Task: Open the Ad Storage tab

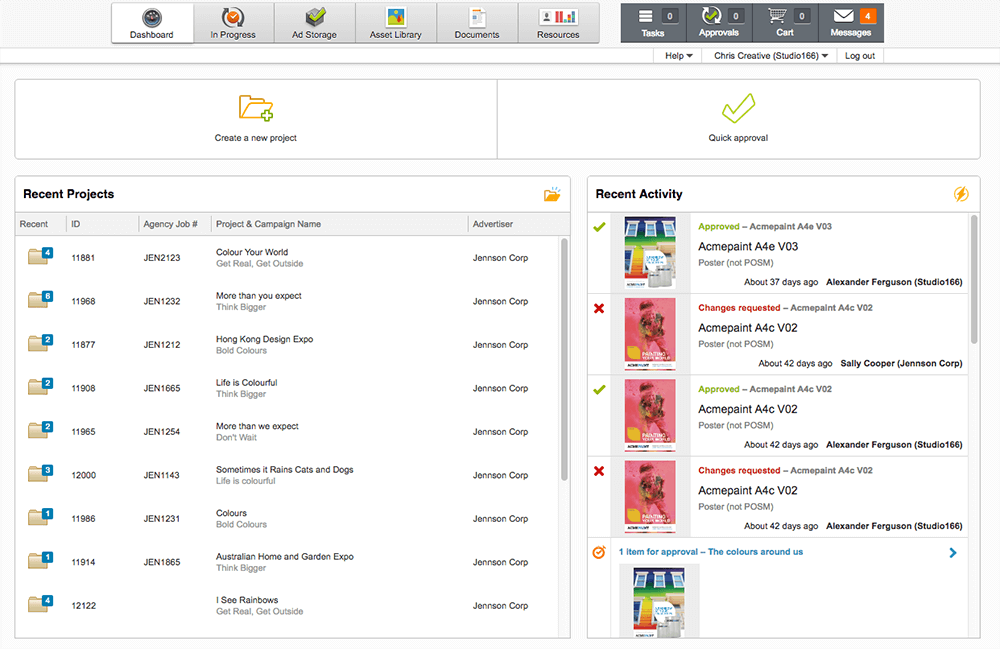Action: coord(314,23)
